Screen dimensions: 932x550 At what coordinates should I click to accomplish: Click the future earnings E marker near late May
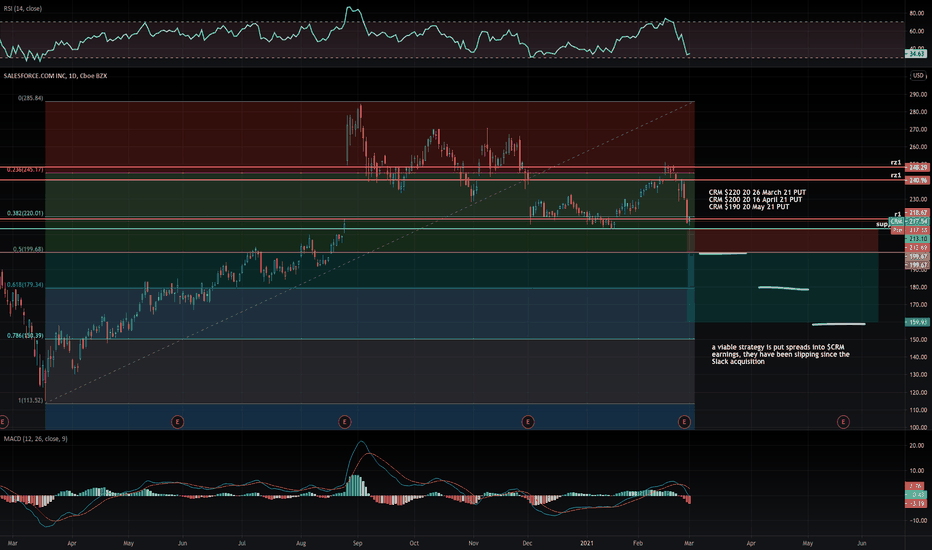point(843,422)
